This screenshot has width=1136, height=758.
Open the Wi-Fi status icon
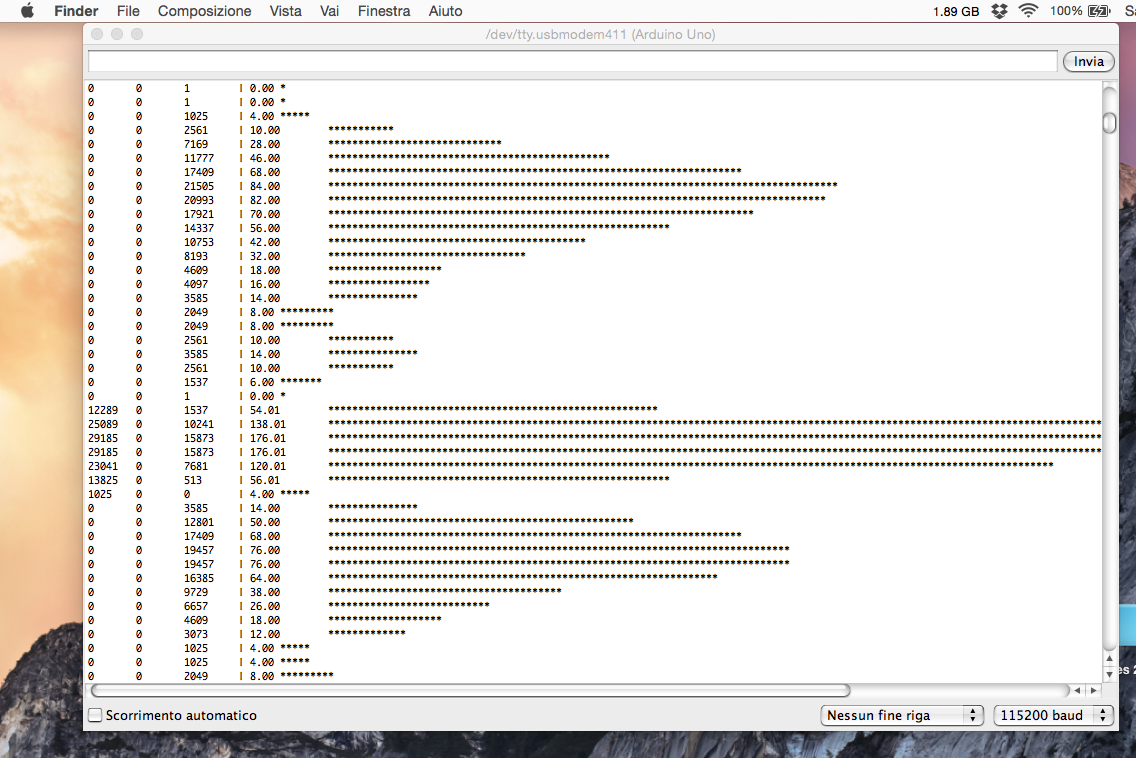(1027, 11)
